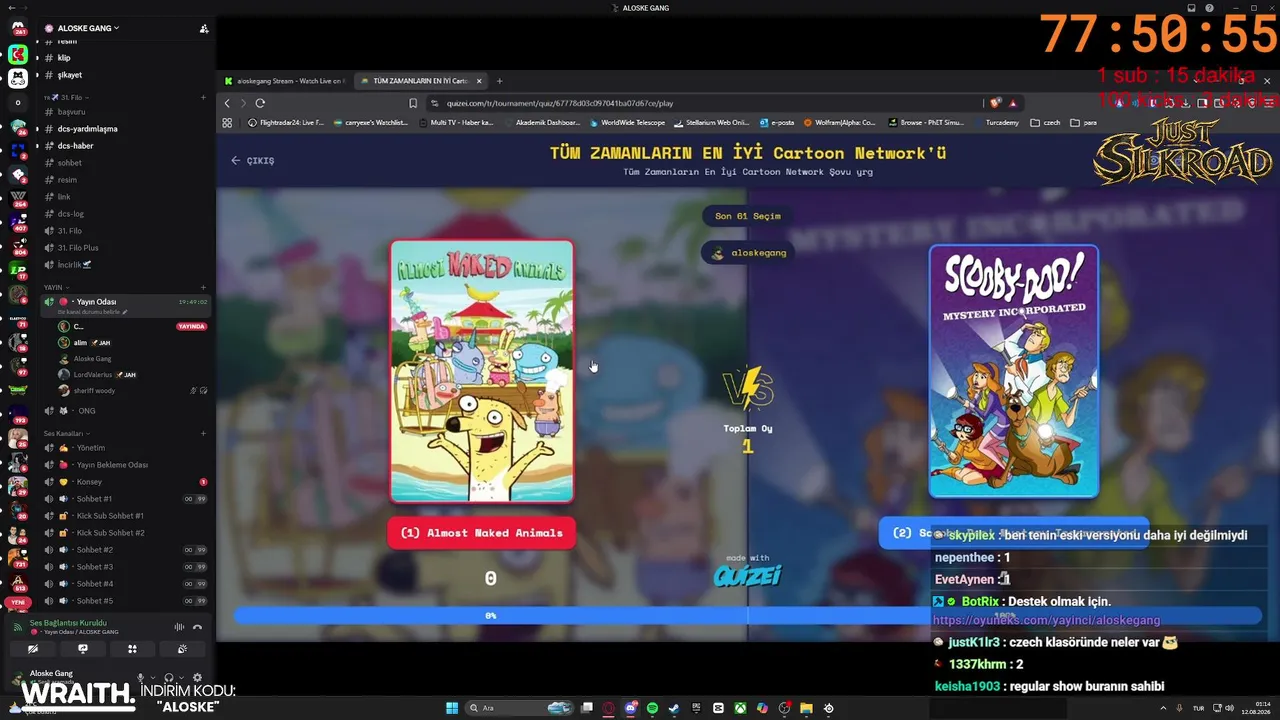The width and height of the screenshot is (1280, 720).
Task: Share your screen in Discord voice panel
Action: point(83,649)
